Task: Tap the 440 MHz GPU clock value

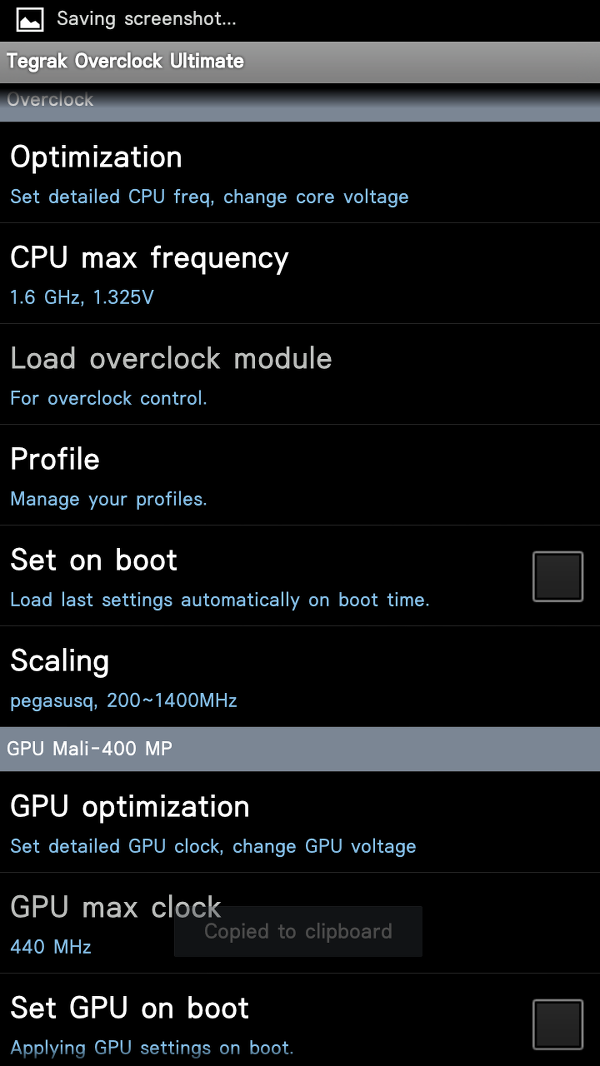Action: click(x=51, y=946)
